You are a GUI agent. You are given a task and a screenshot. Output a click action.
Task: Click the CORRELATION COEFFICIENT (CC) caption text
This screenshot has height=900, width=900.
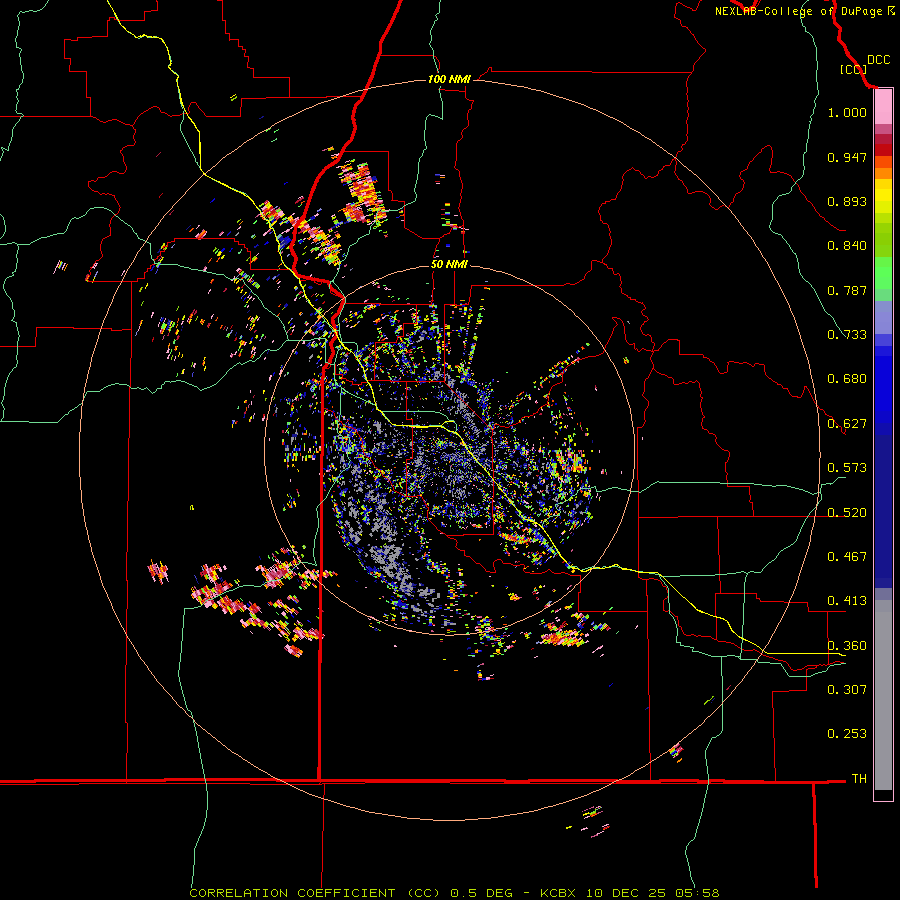coord(315,893)
